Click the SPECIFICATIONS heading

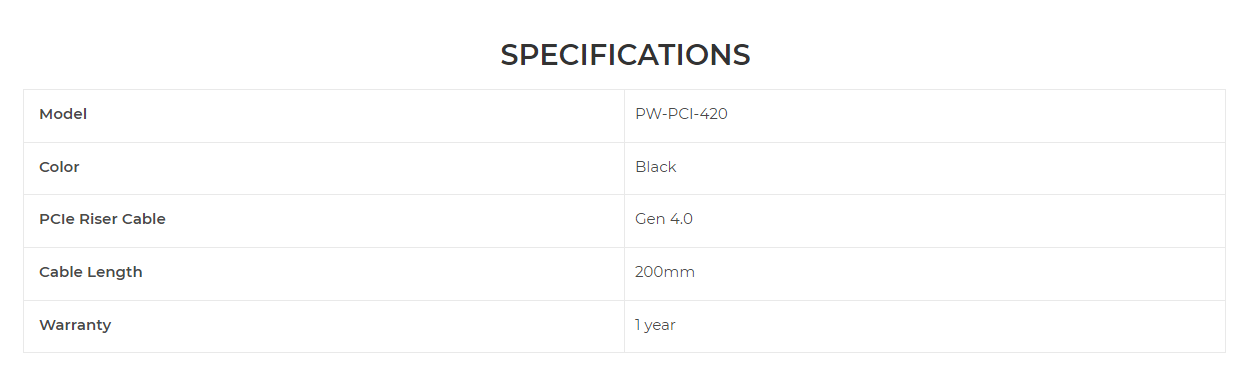coord(625,55)
